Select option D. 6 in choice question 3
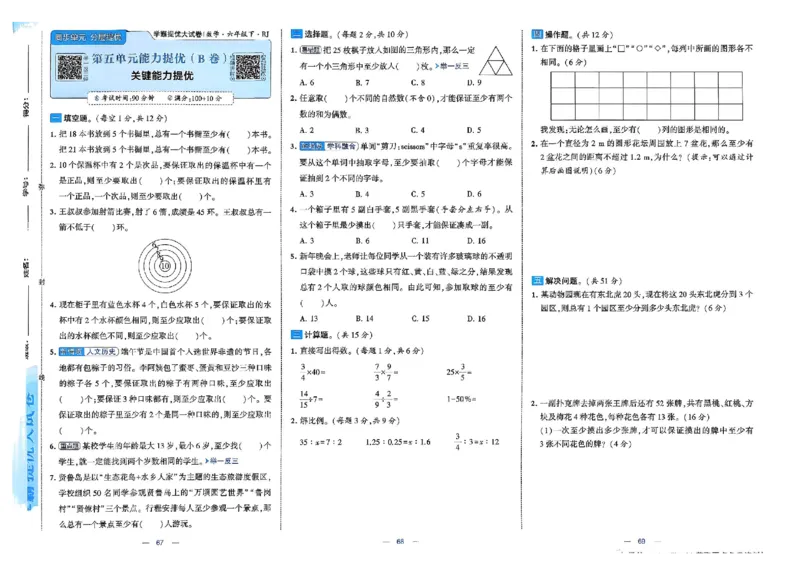Image resolution: width=800 pixels, height=566 pixels. click(x=474, y=194)
